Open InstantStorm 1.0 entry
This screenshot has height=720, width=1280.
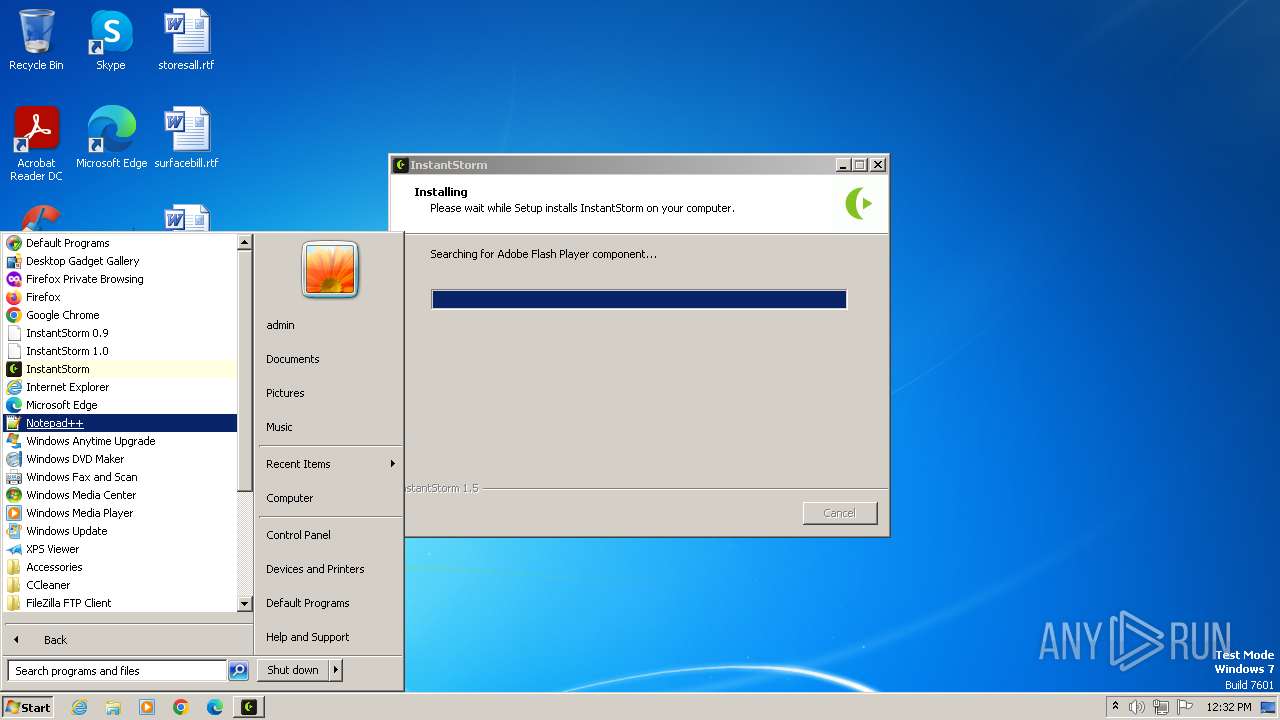point(120,351)
